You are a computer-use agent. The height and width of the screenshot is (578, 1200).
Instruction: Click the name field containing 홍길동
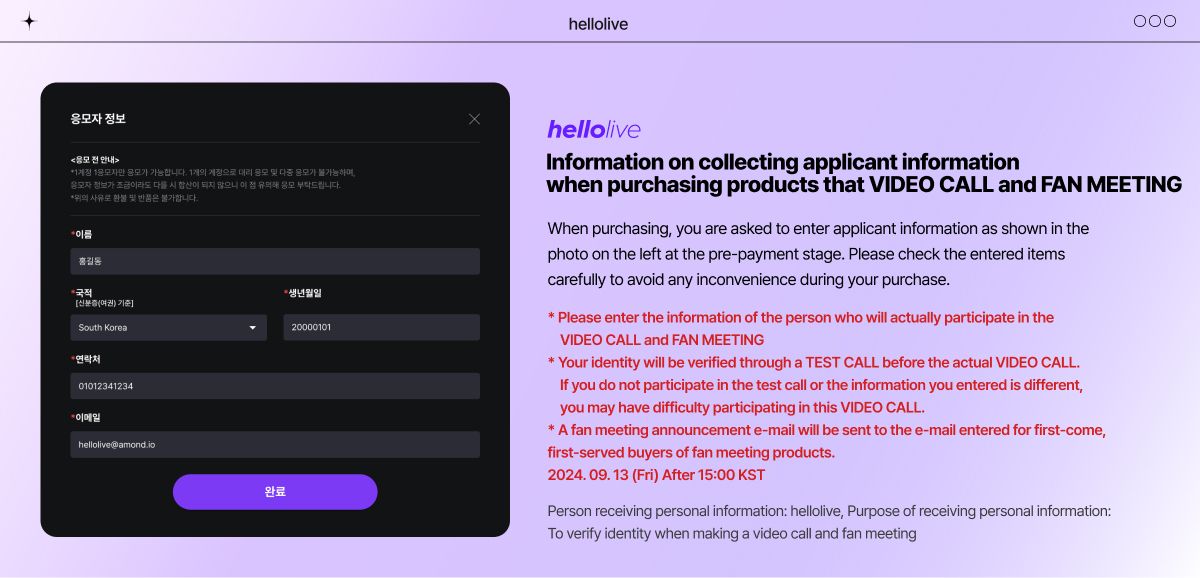pyautogui.click(x=275, y=261)
